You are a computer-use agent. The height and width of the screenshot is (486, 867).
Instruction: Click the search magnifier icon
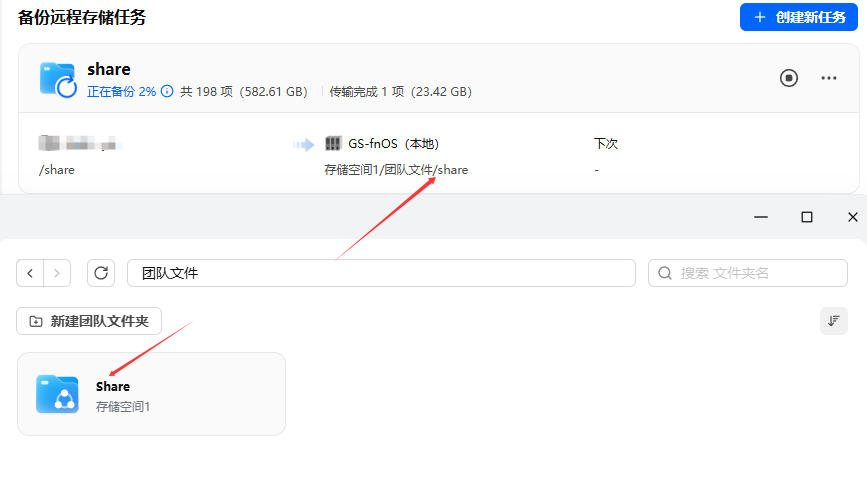click(x=665, y=273)
